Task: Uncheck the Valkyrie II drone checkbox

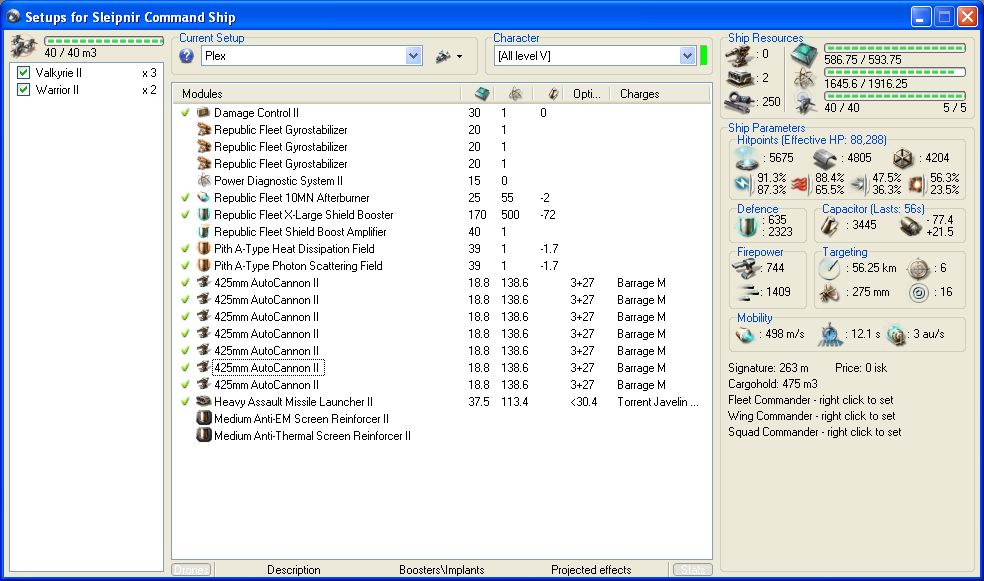Action: [23, 72]
